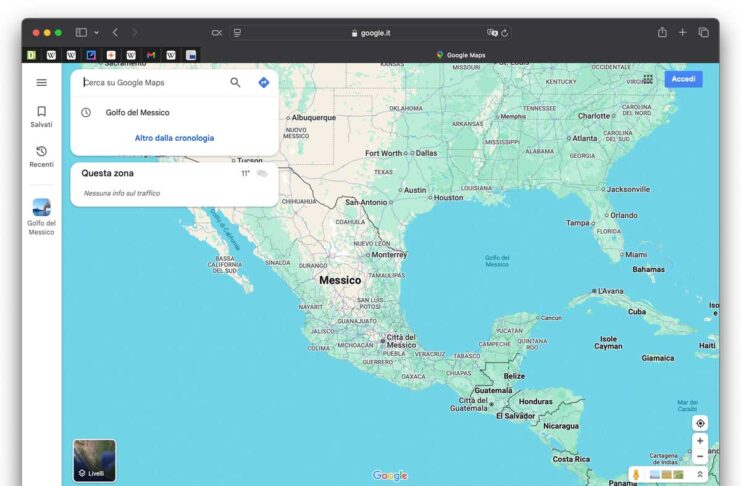The width and height of the screenshot is (741, 486).
Task: Open a new tab with plus
Action: pyautogui.click(x=682, y=32)
